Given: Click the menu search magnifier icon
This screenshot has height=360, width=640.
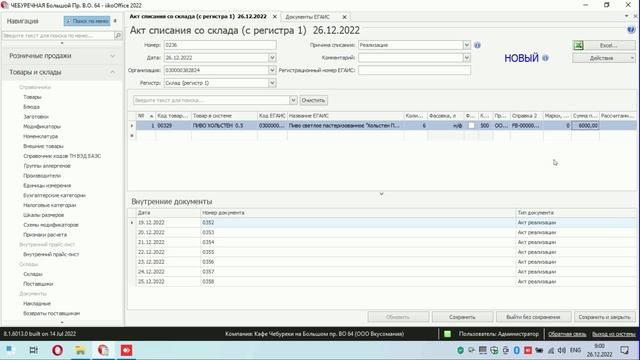Looking at the screenshot, I should click(x=118, y=36).
